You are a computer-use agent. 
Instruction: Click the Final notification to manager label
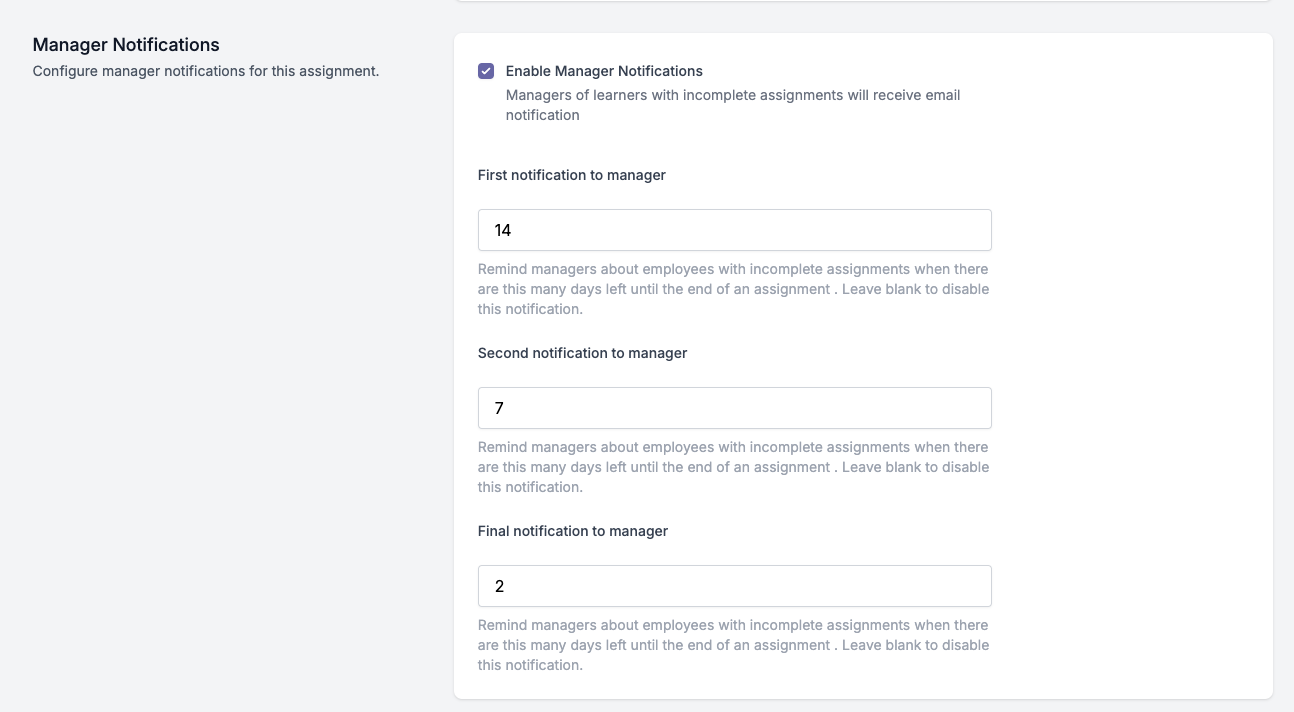click(x=573, y=531)
